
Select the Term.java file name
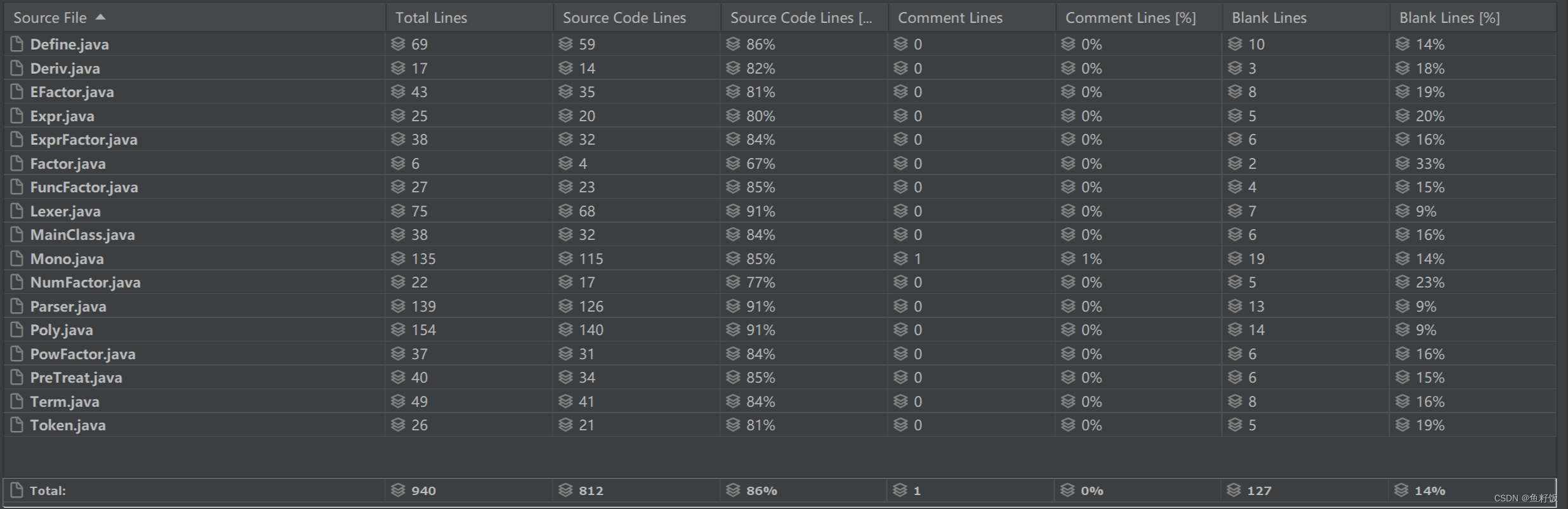tap(65, 402)
